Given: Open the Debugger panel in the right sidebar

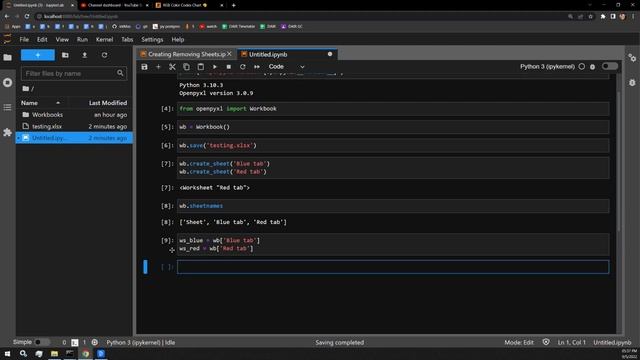Looking at the screenshot, I should coord(632,82).
